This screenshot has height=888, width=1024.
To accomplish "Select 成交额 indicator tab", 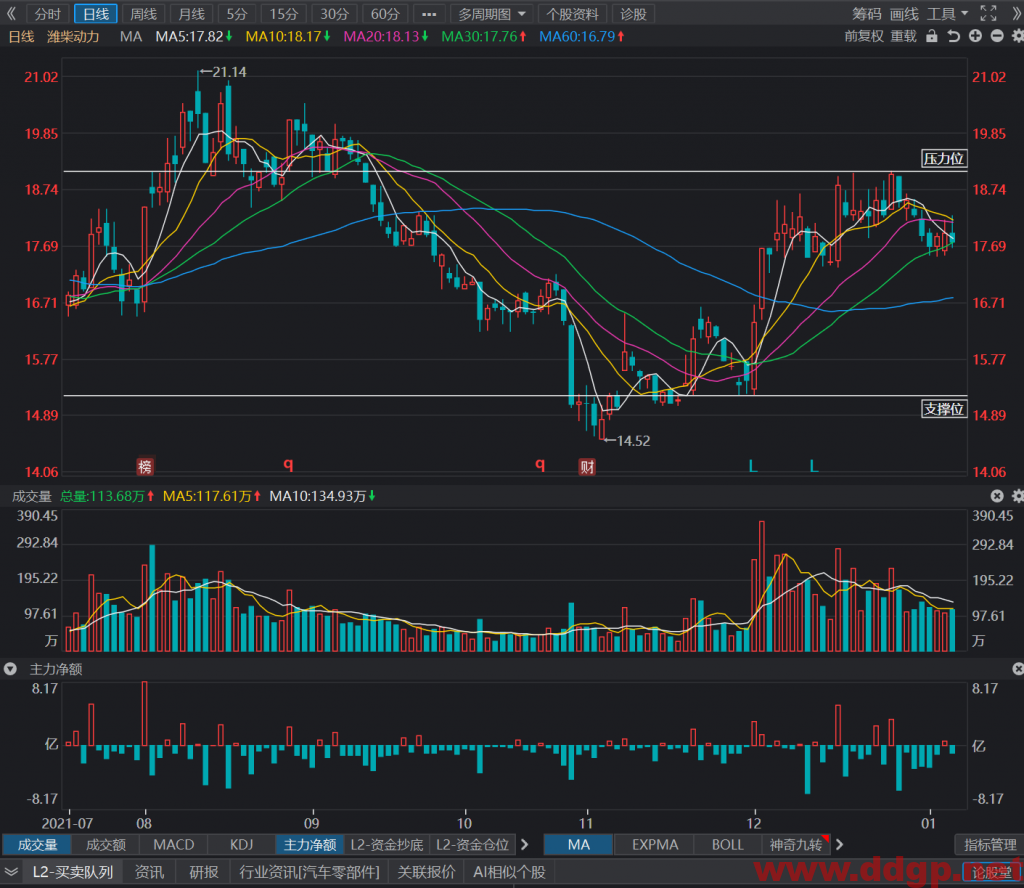I will (x=106, y=844).
